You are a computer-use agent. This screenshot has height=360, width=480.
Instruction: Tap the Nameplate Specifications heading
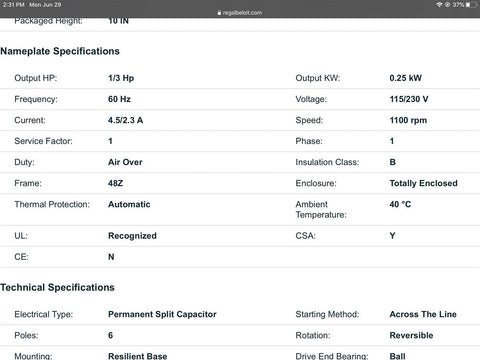tap(60, 51)
